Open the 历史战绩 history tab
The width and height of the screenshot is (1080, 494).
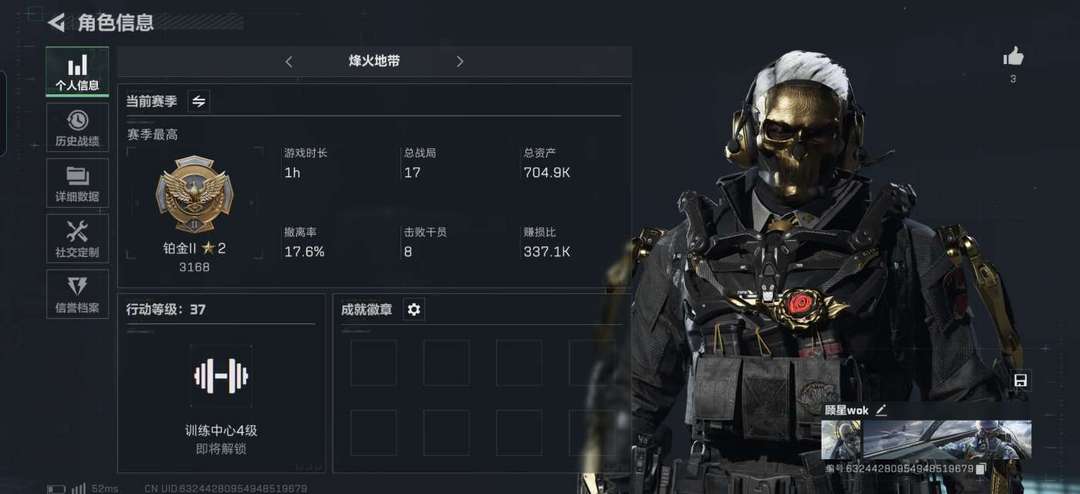coord(77,127)
